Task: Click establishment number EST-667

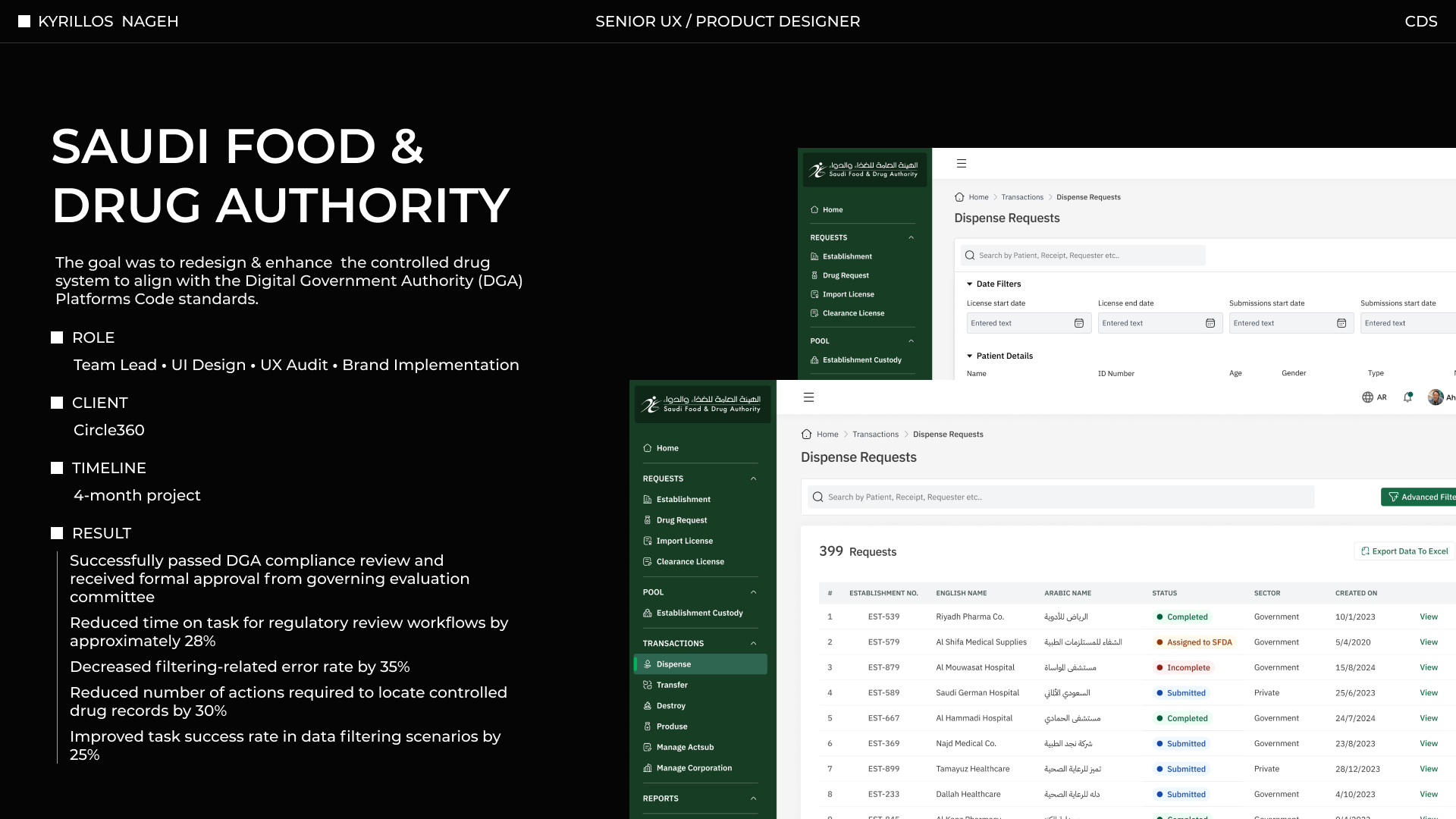Action: (x=883, y=718)
